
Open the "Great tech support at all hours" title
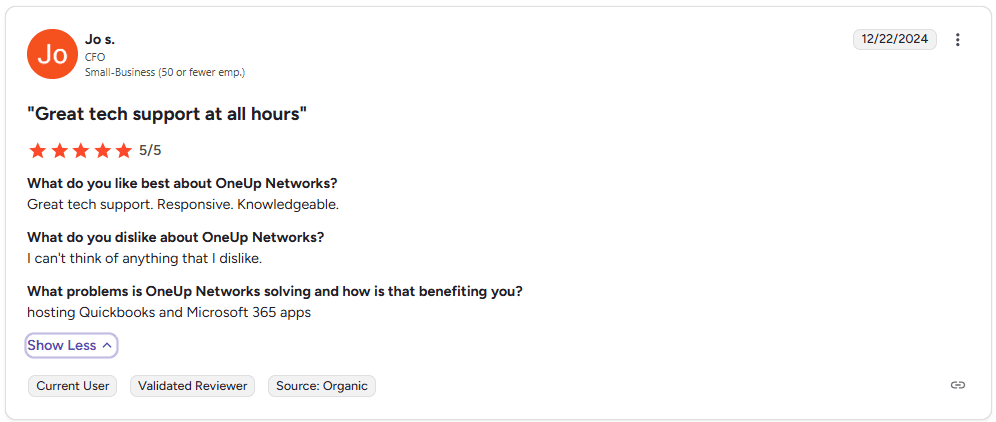[167, 114]
